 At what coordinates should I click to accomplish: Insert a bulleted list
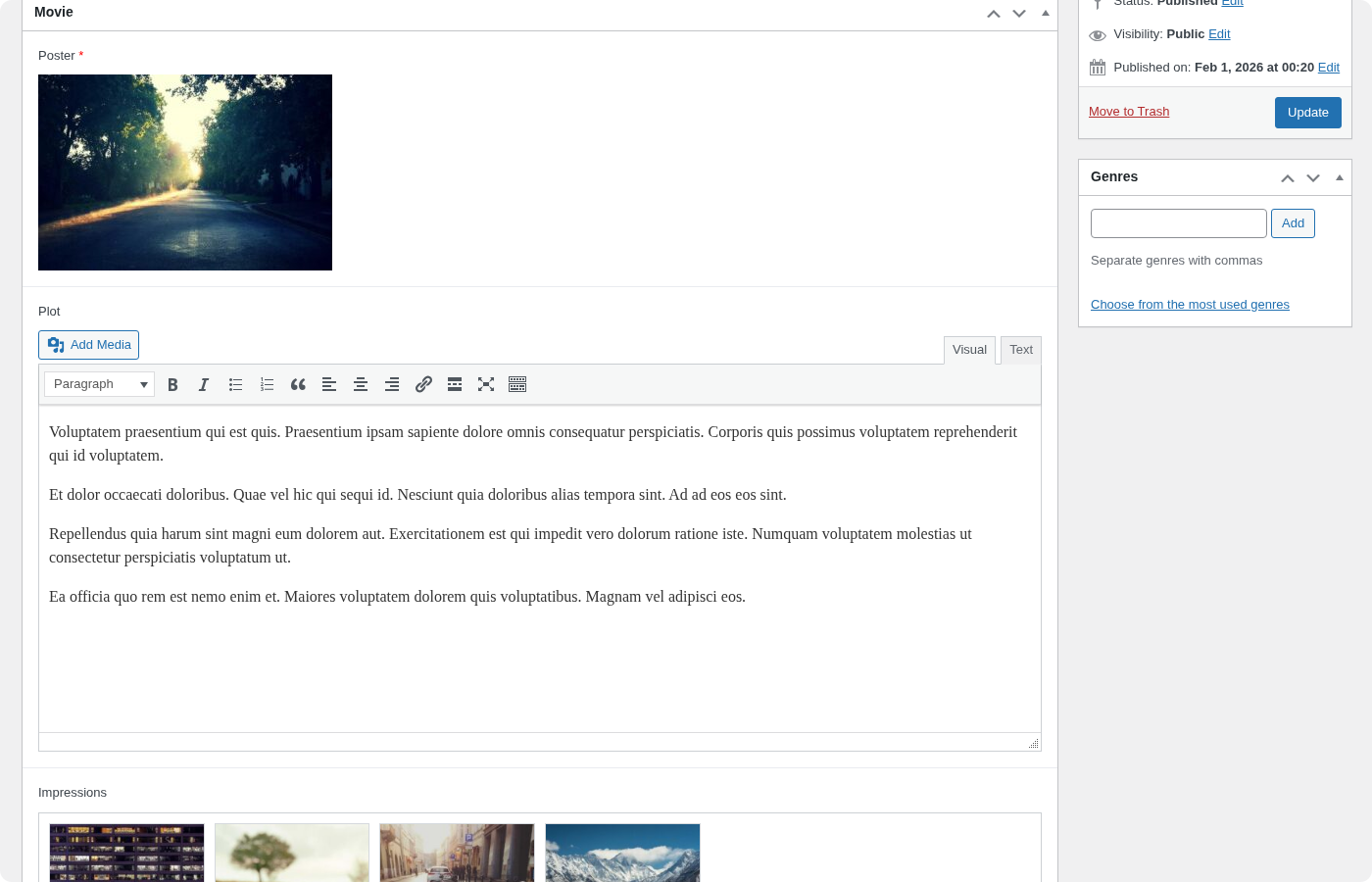point(235,384)
